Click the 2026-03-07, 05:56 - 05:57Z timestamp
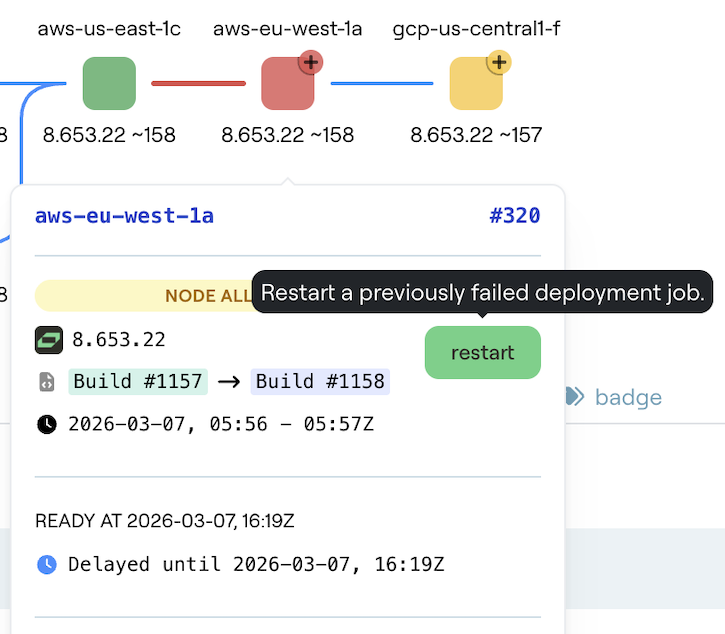The width and height of the screenshot is (725, 634). click(221, 424)
